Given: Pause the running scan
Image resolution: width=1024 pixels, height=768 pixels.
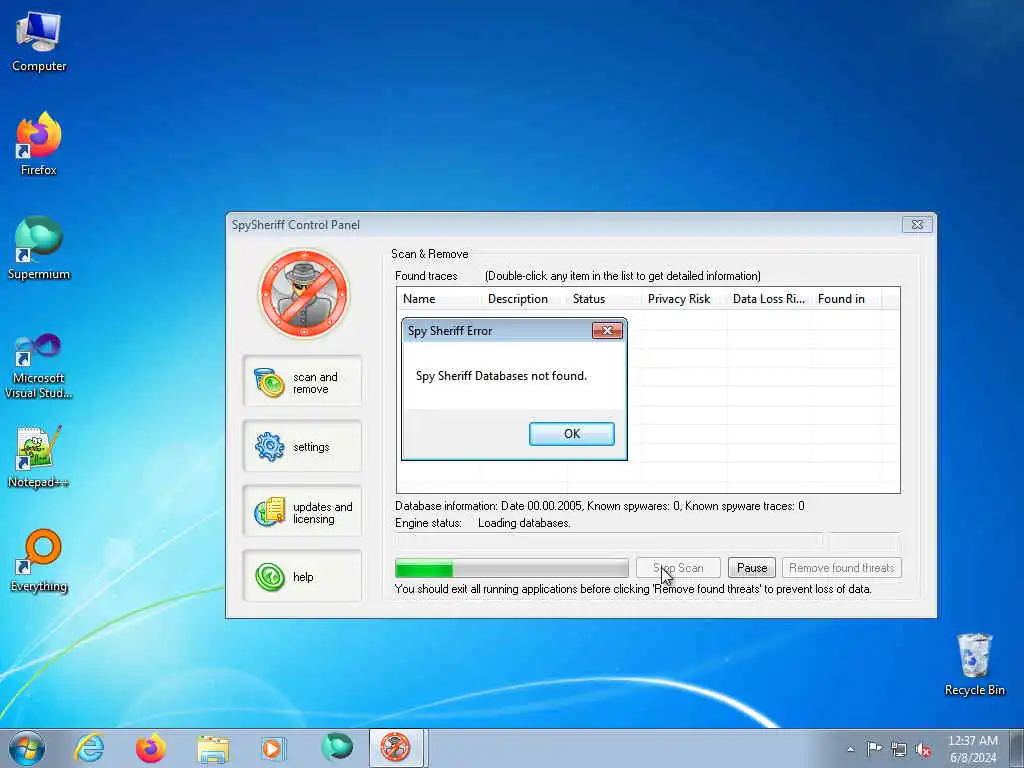Looking at the screenshot, I should [752, 568].
